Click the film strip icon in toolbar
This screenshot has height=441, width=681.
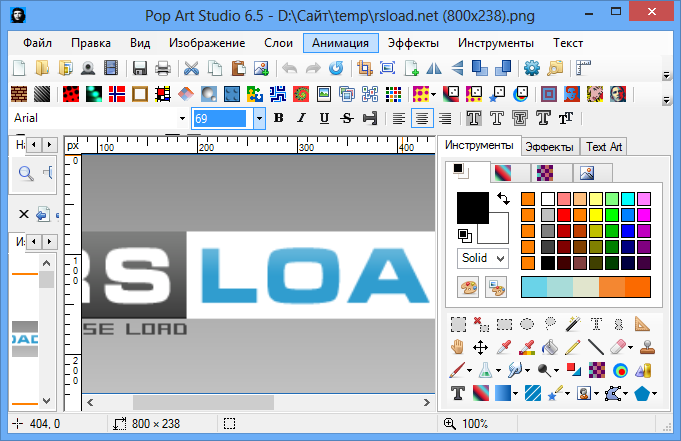point(111,68)
